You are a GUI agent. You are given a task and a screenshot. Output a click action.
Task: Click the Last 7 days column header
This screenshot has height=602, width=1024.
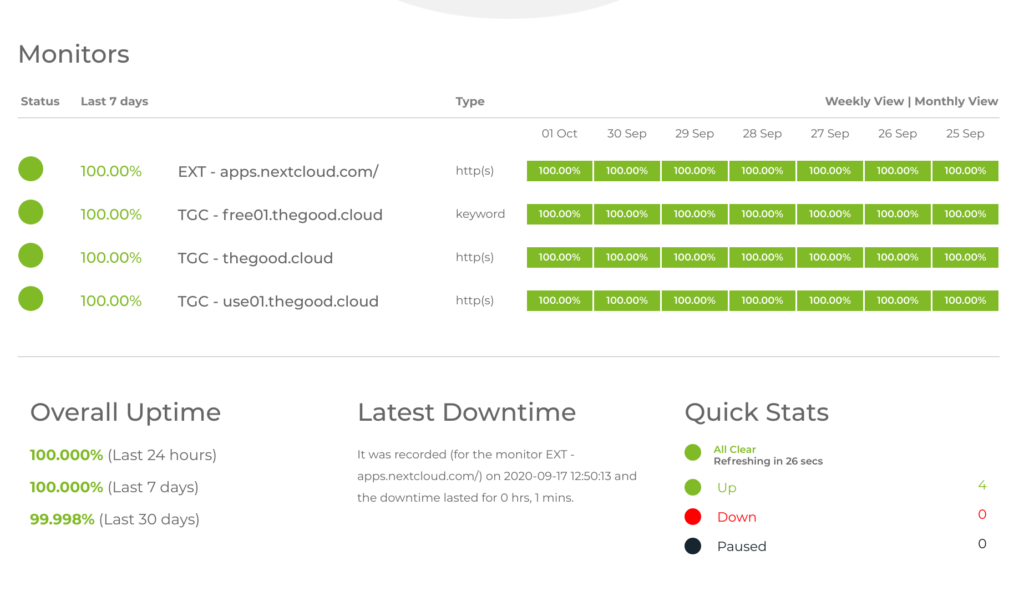114,101
